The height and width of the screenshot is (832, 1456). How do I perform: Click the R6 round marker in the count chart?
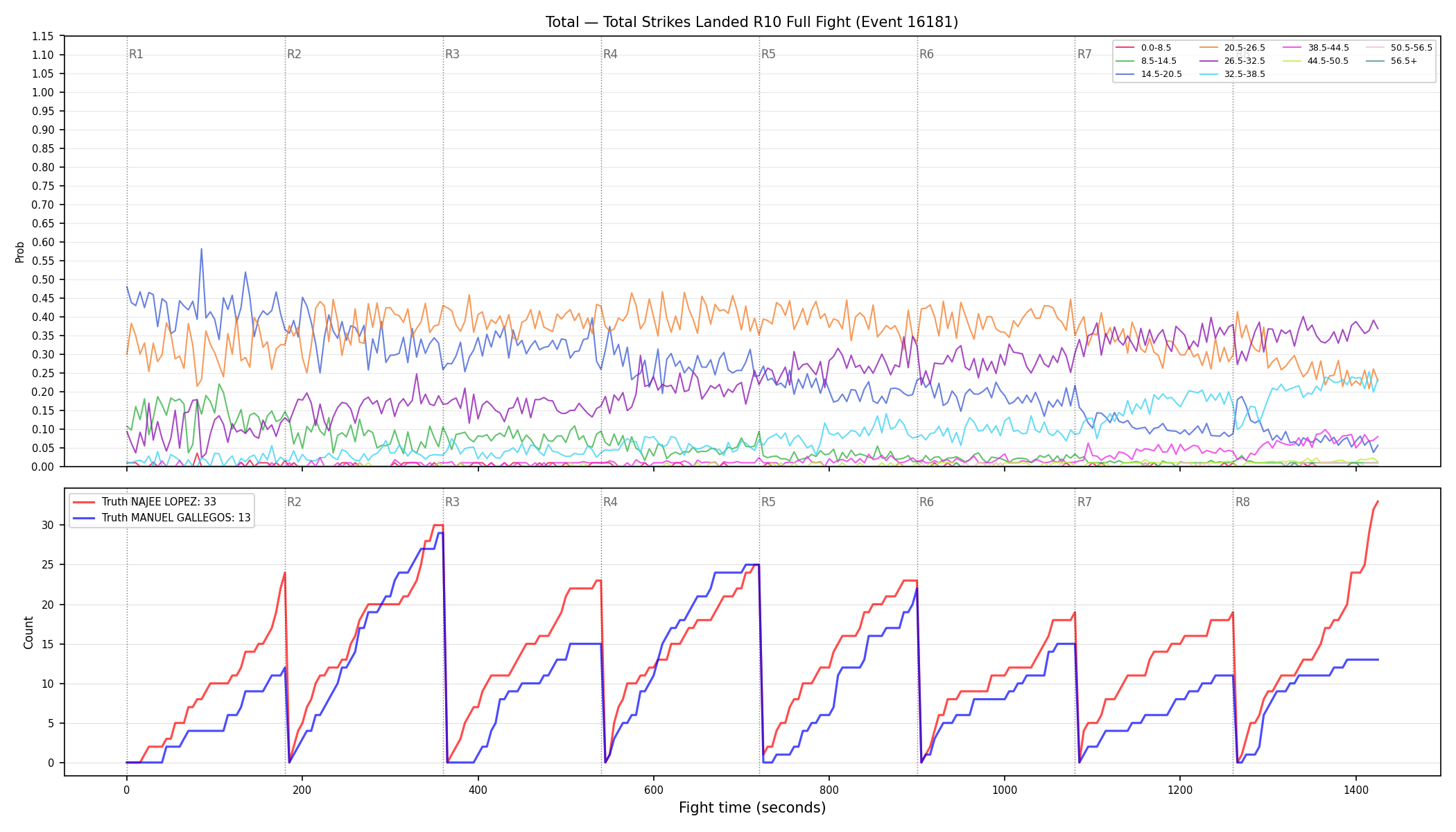click(926, 502)
